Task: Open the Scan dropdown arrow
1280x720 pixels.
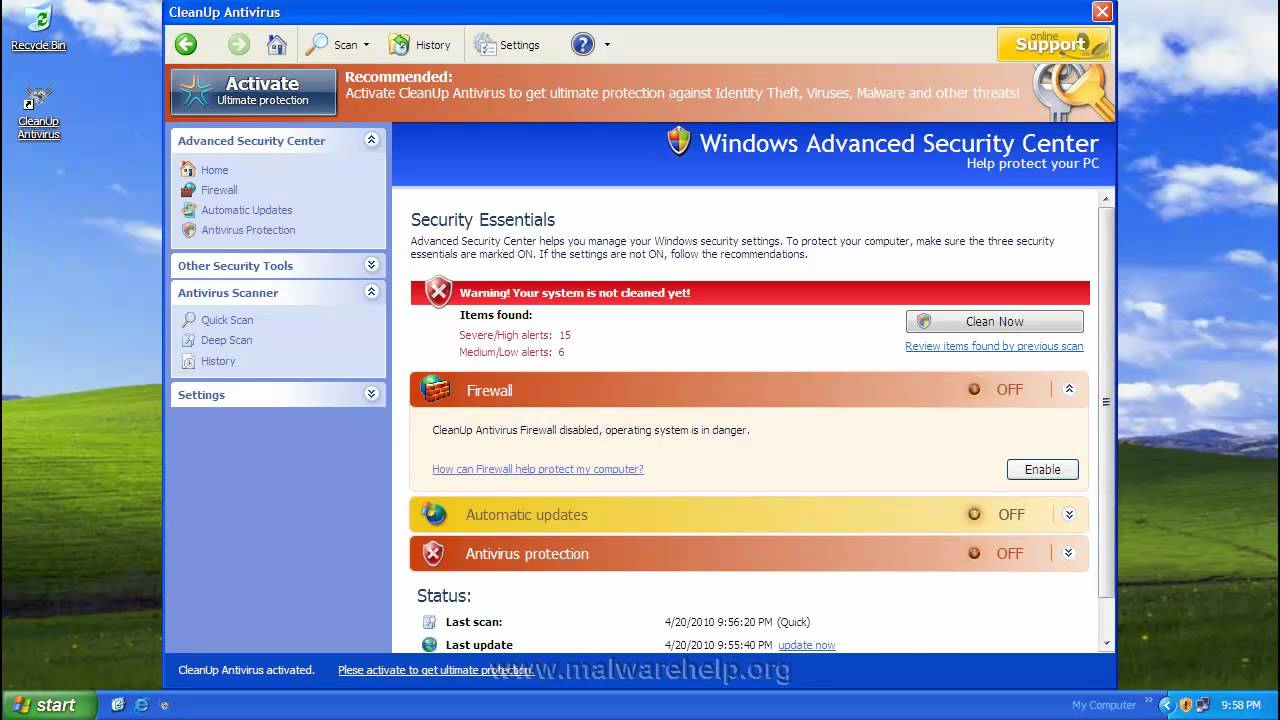Action: 366,45
